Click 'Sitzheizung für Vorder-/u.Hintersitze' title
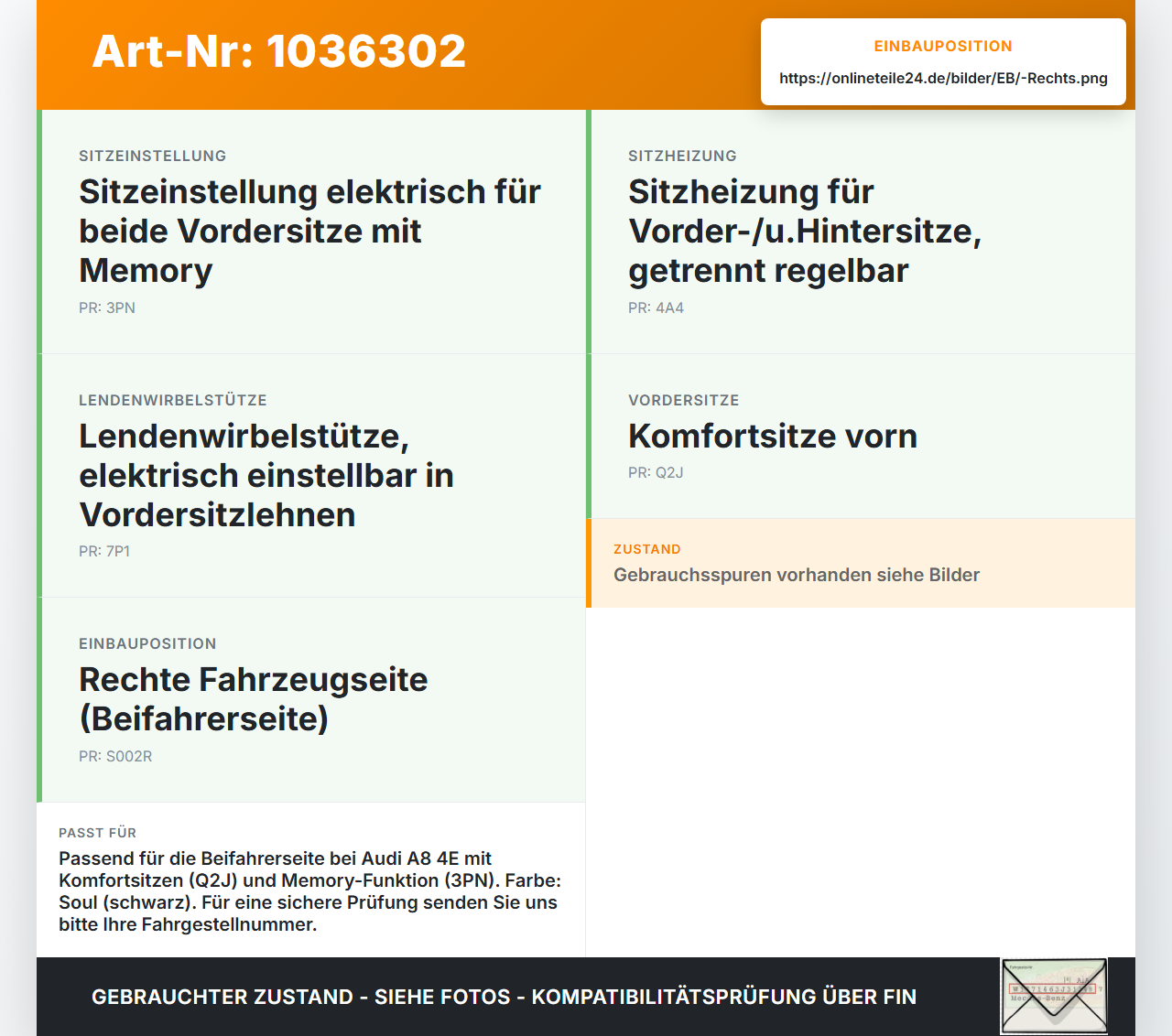 coord(805,231)
